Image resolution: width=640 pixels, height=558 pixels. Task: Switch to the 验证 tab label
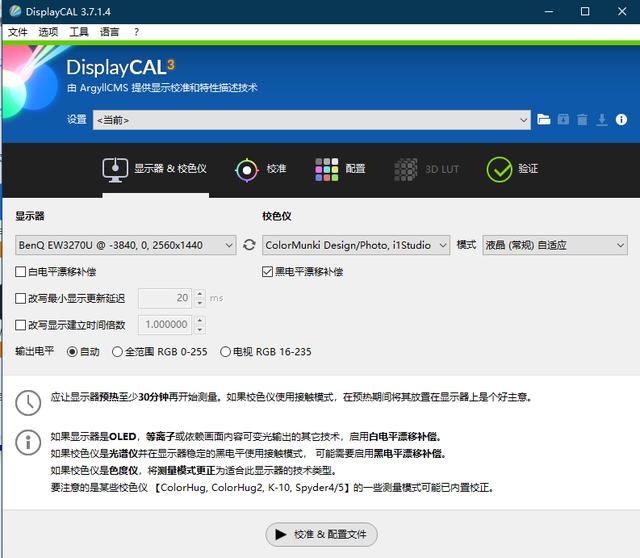528,169
